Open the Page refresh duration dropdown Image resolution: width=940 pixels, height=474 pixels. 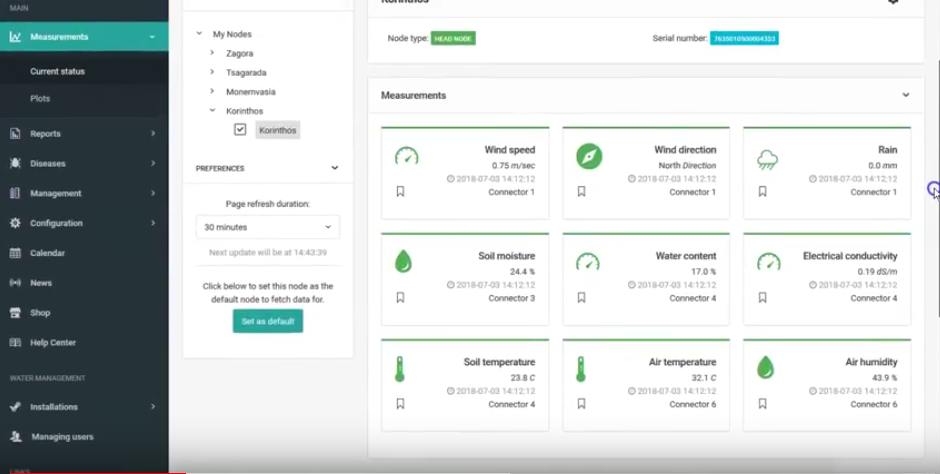267,227
